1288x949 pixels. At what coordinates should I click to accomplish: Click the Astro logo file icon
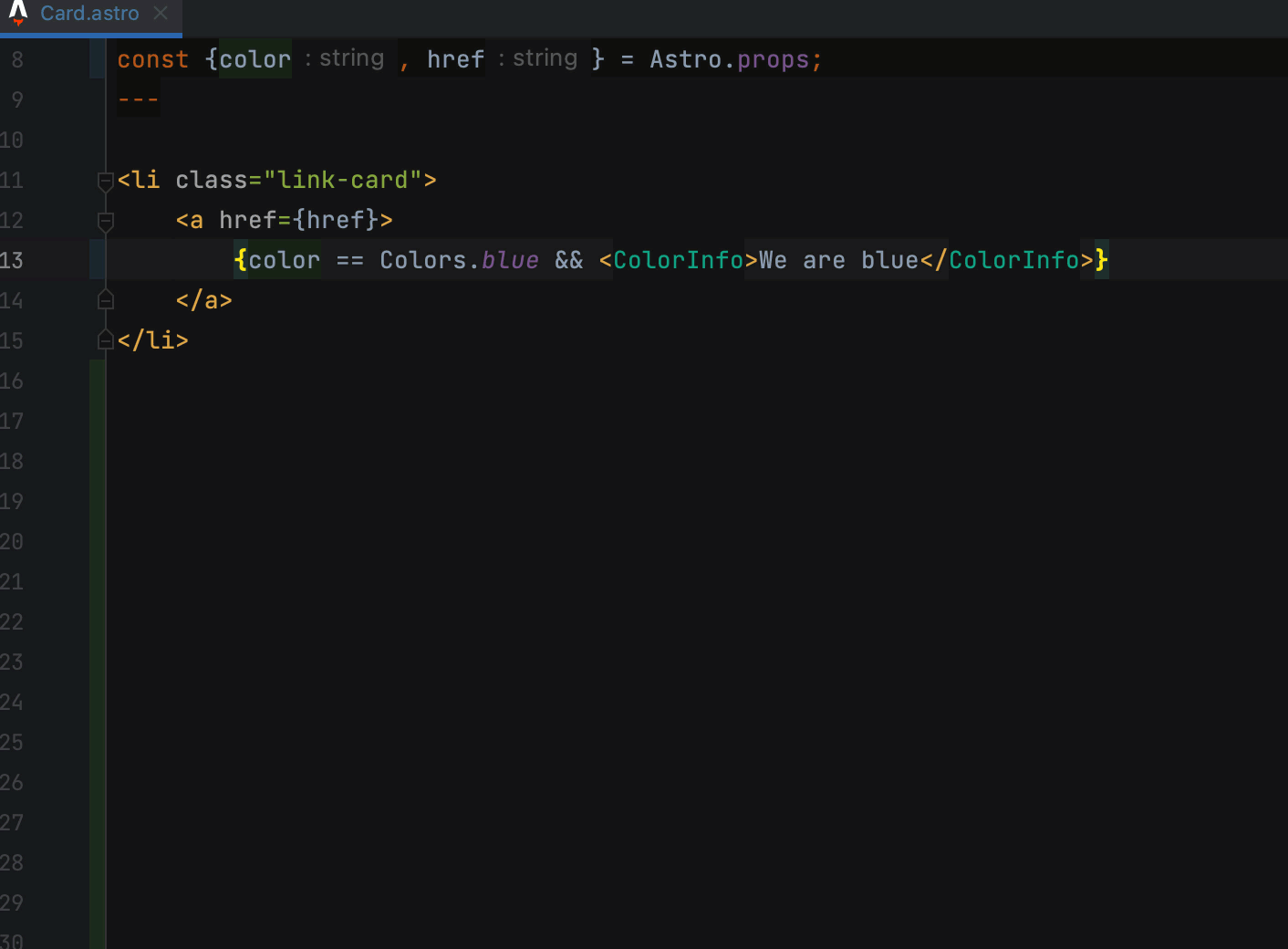16,13
